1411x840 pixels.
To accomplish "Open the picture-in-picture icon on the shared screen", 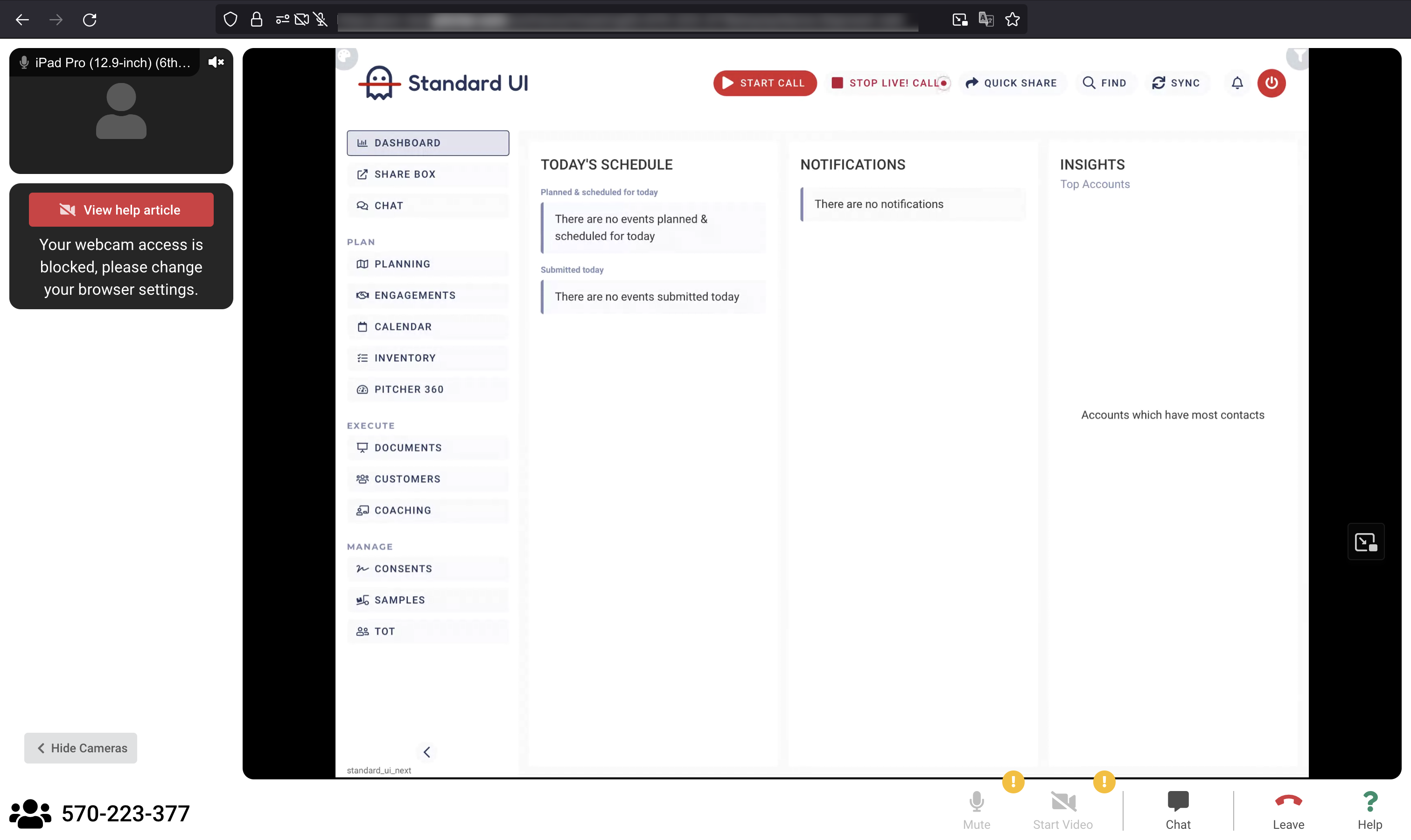I will (1365, 541).
